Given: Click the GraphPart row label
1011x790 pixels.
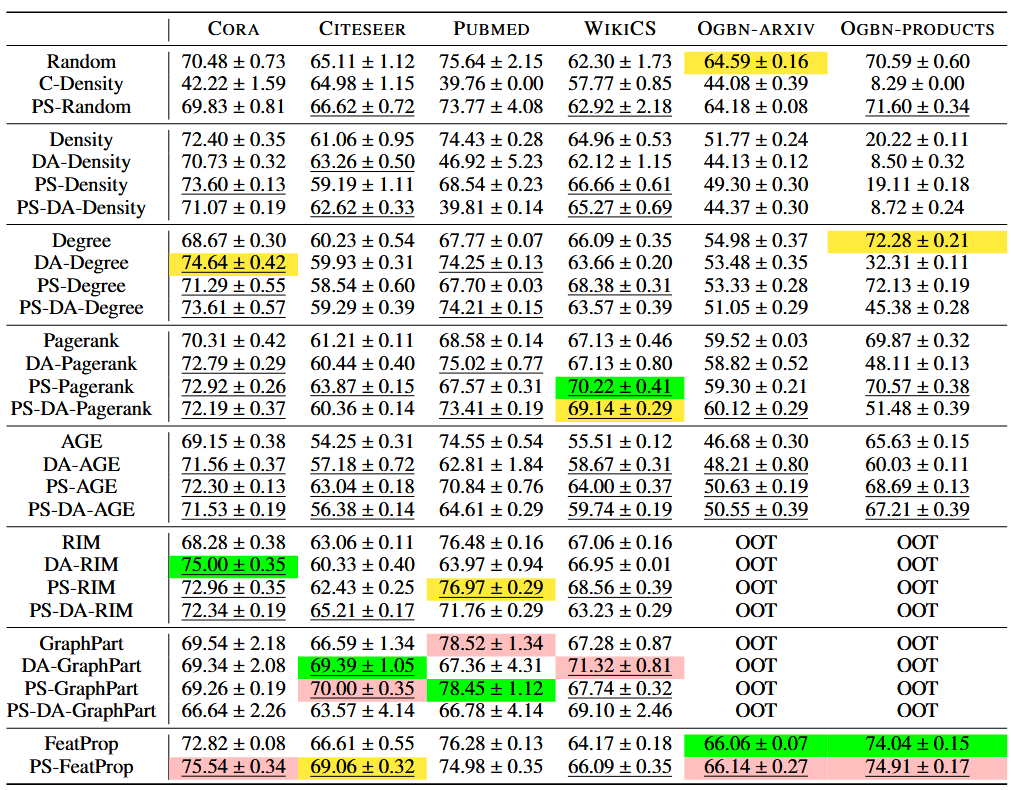Looking at the screenshot, I should coord(81,644).
